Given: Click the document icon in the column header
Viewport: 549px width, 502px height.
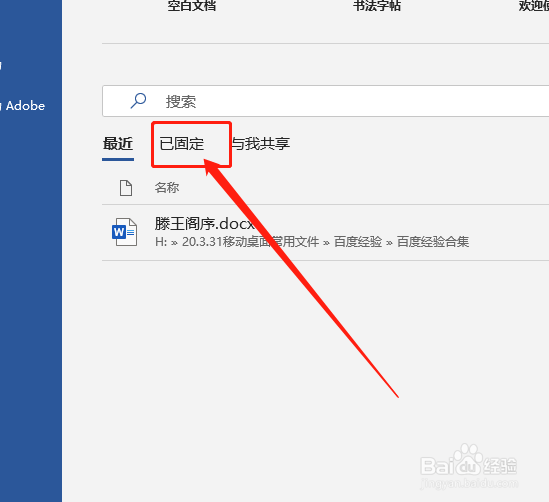Looking at the screenshot, I should (x=126, y=188).
